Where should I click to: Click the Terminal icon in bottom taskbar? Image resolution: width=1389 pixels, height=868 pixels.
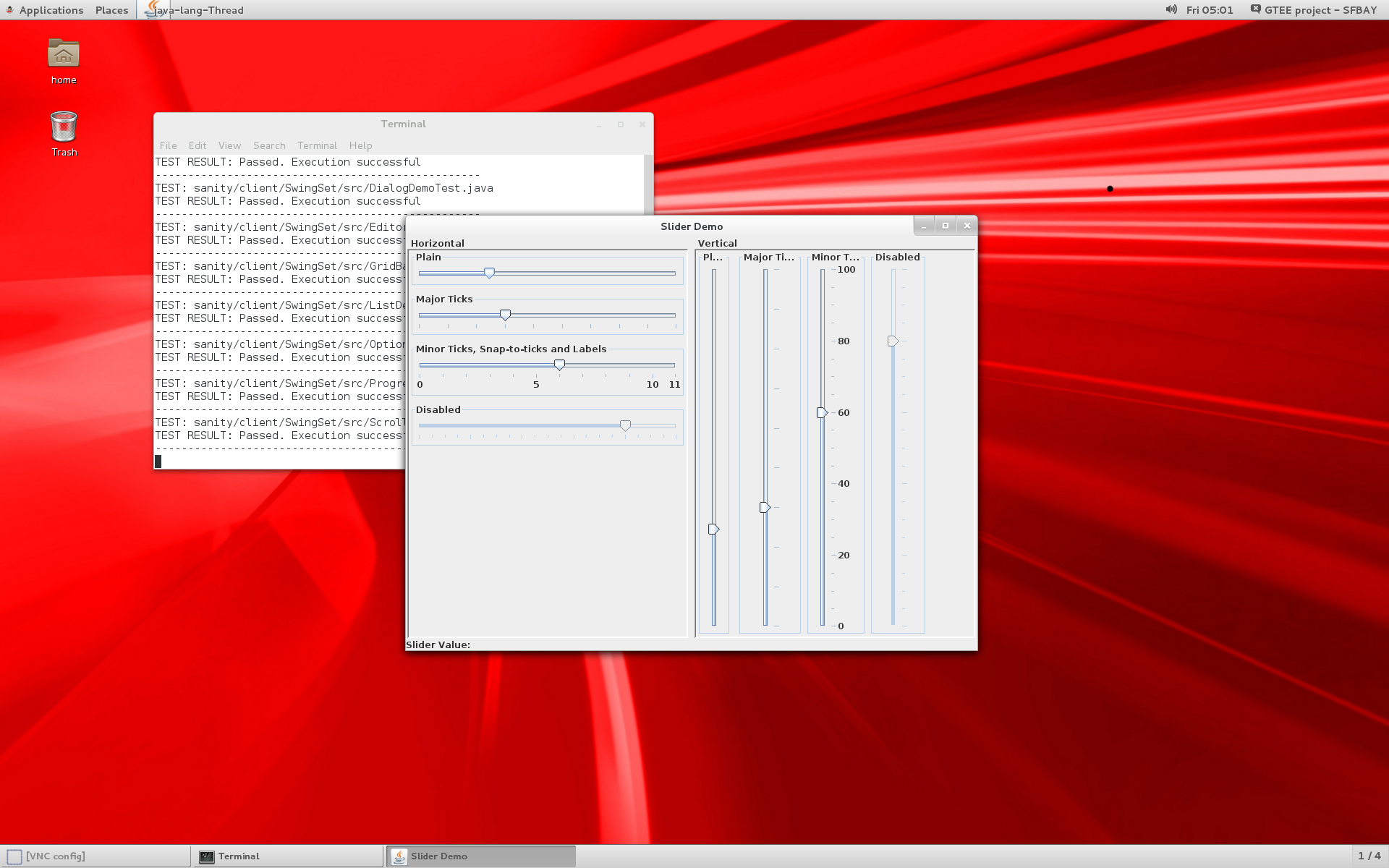[207, 856]
